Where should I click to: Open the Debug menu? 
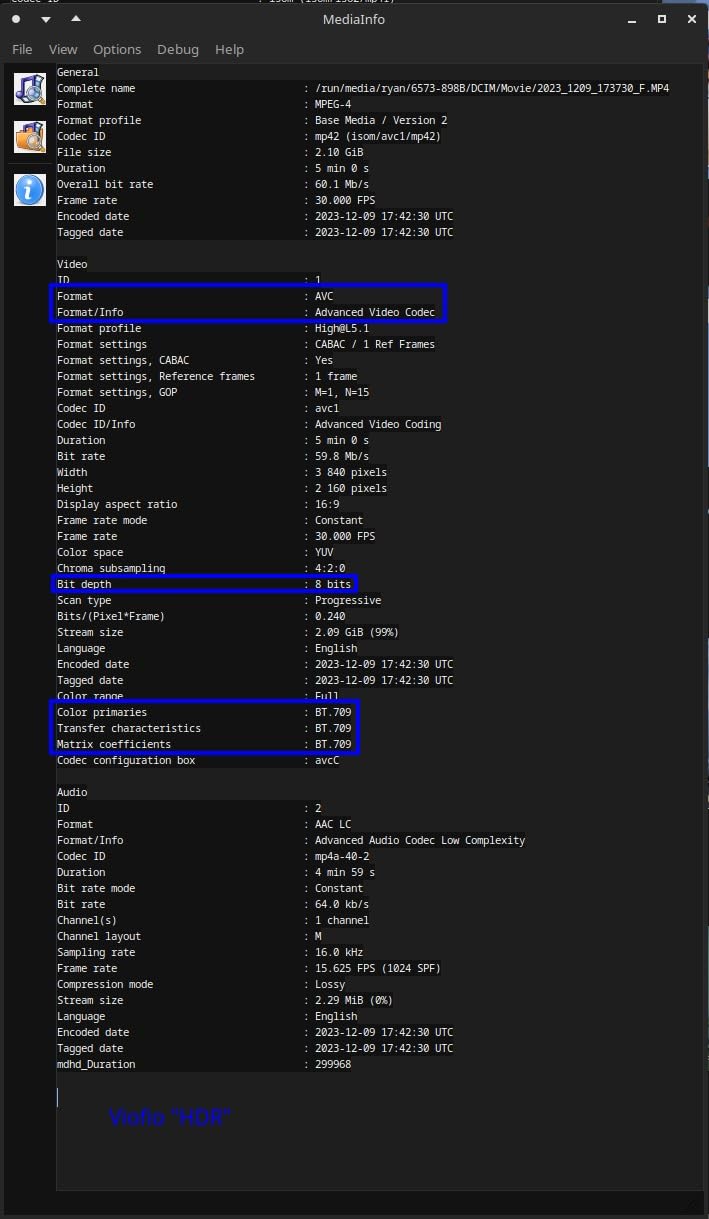pyautogui.click(x=178, y=49)
